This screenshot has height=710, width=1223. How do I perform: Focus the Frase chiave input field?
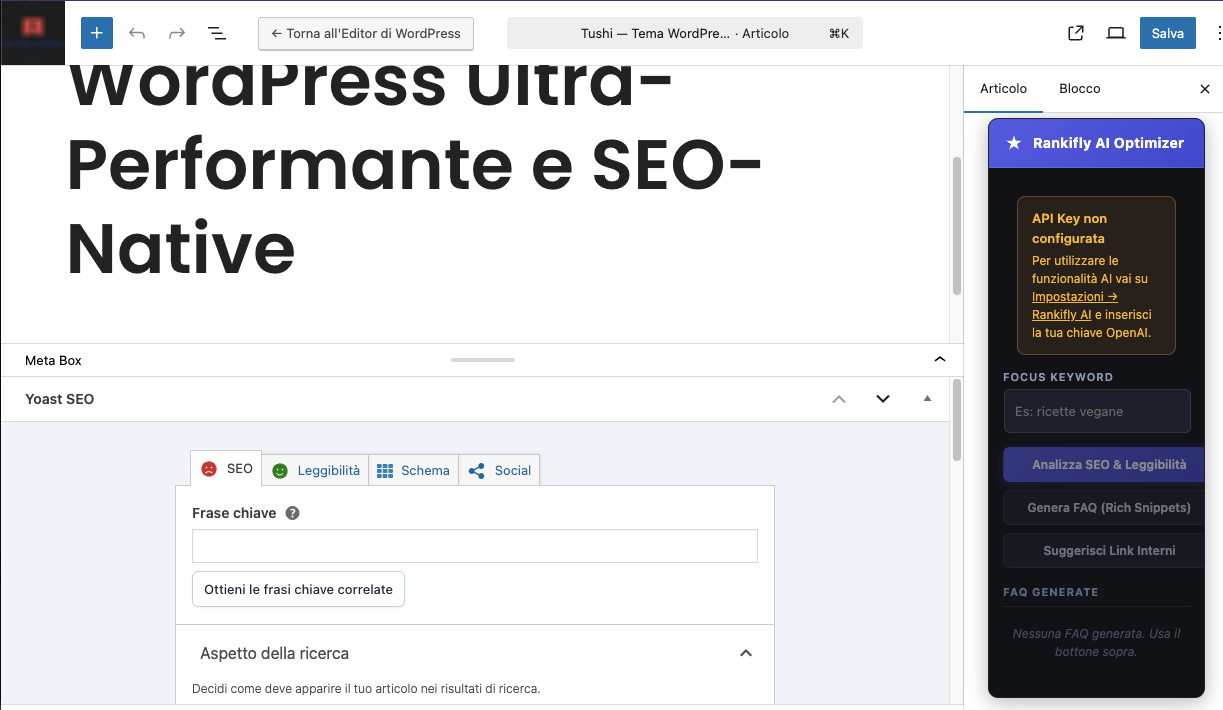pyautogui.click(x=475, y=547)
